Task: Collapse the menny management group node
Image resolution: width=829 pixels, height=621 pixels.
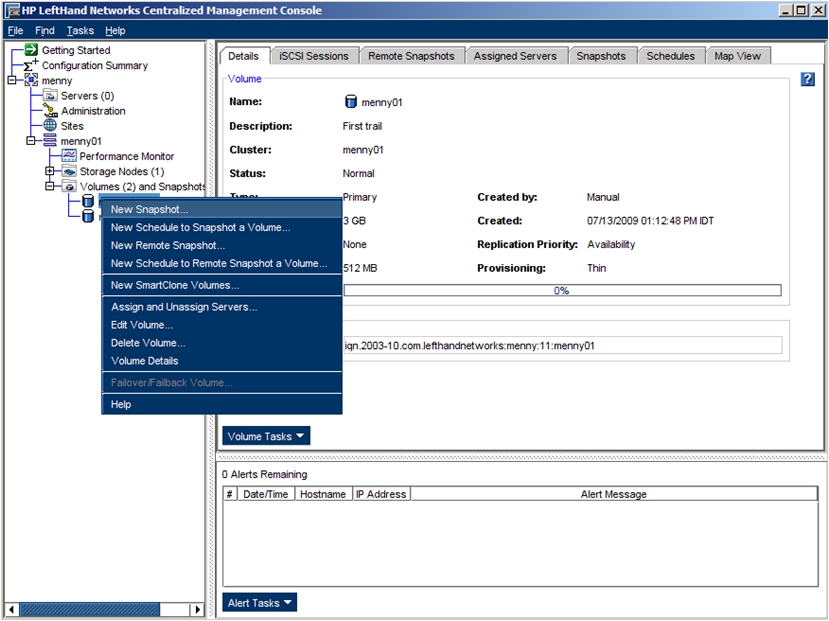Action: pyautogui.click(x=12, y=80)
